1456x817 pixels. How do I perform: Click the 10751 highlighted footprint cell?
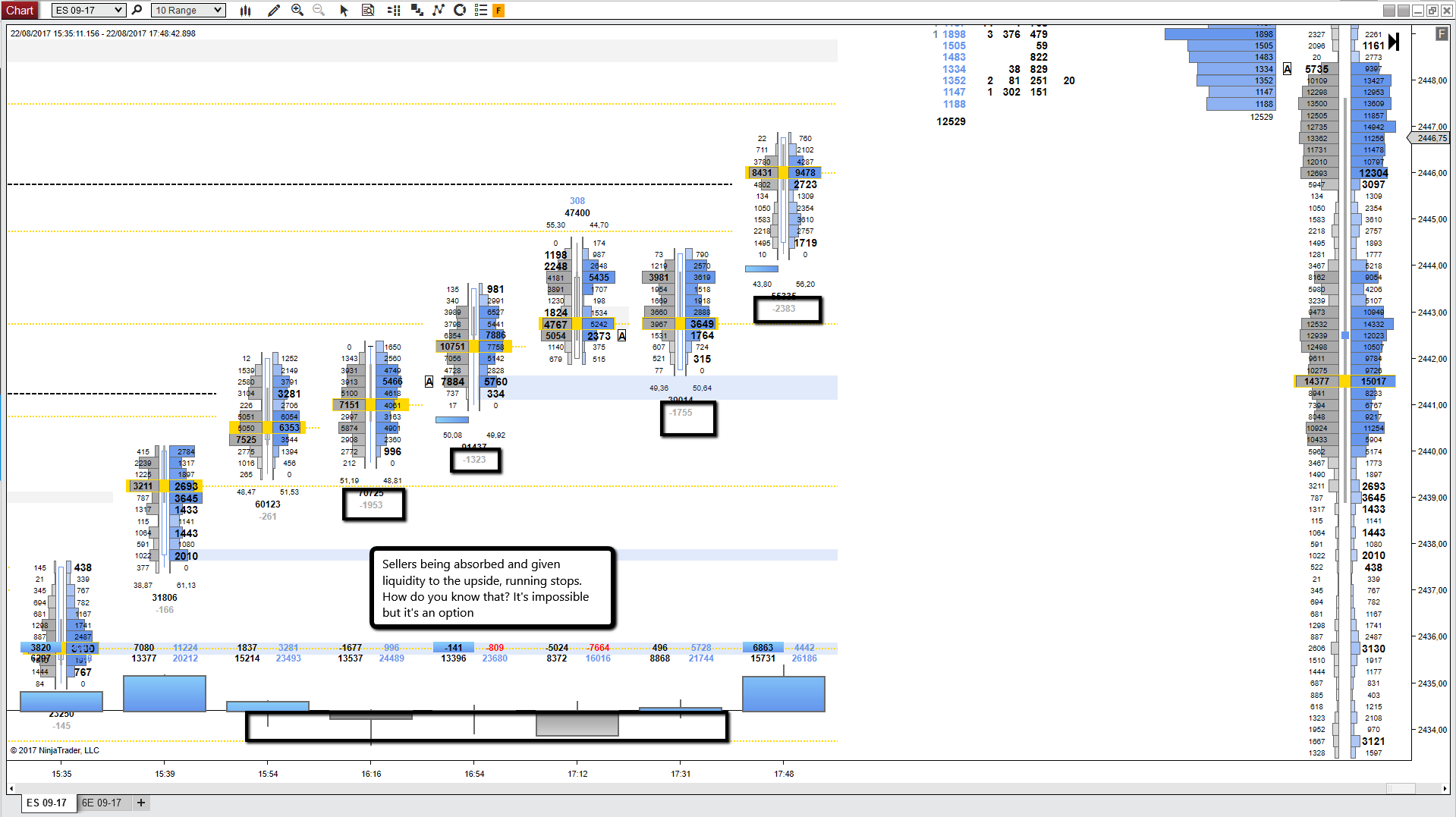(453, 347)
